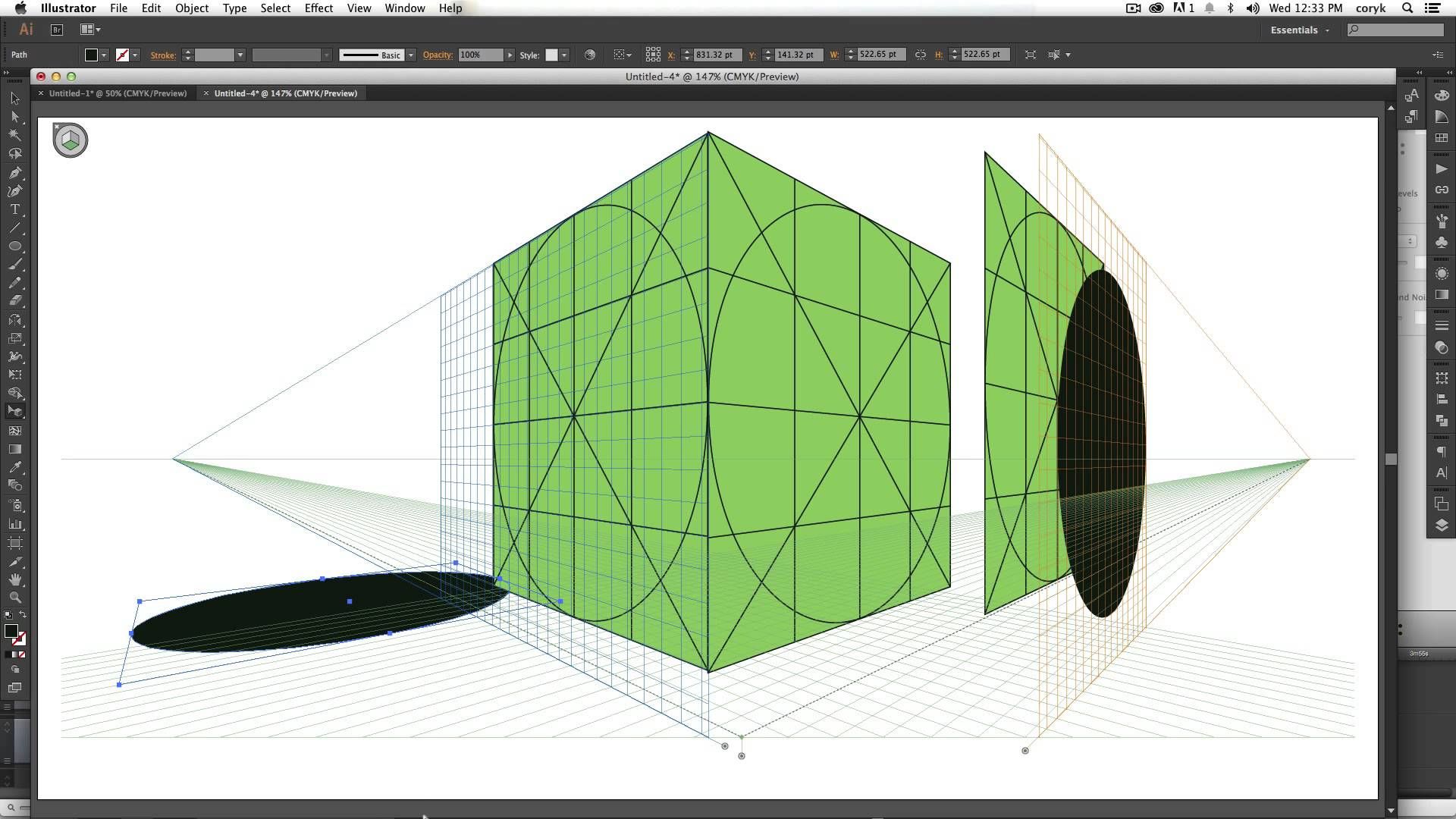Select the Zoom magnifier tool
The height and width of the screenshot is (819, 1456).
click(14, 598)
